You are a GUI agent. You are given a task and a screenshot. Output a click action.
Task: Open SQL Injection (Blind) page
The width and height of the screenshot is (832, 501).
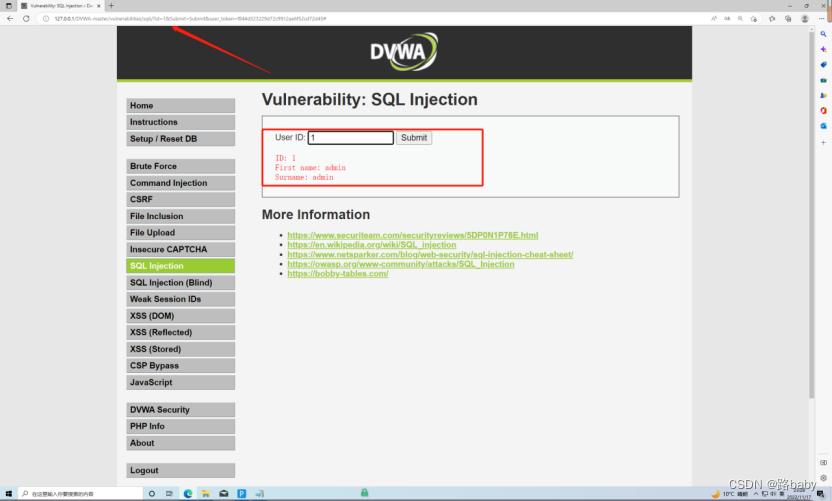(180, 282)
